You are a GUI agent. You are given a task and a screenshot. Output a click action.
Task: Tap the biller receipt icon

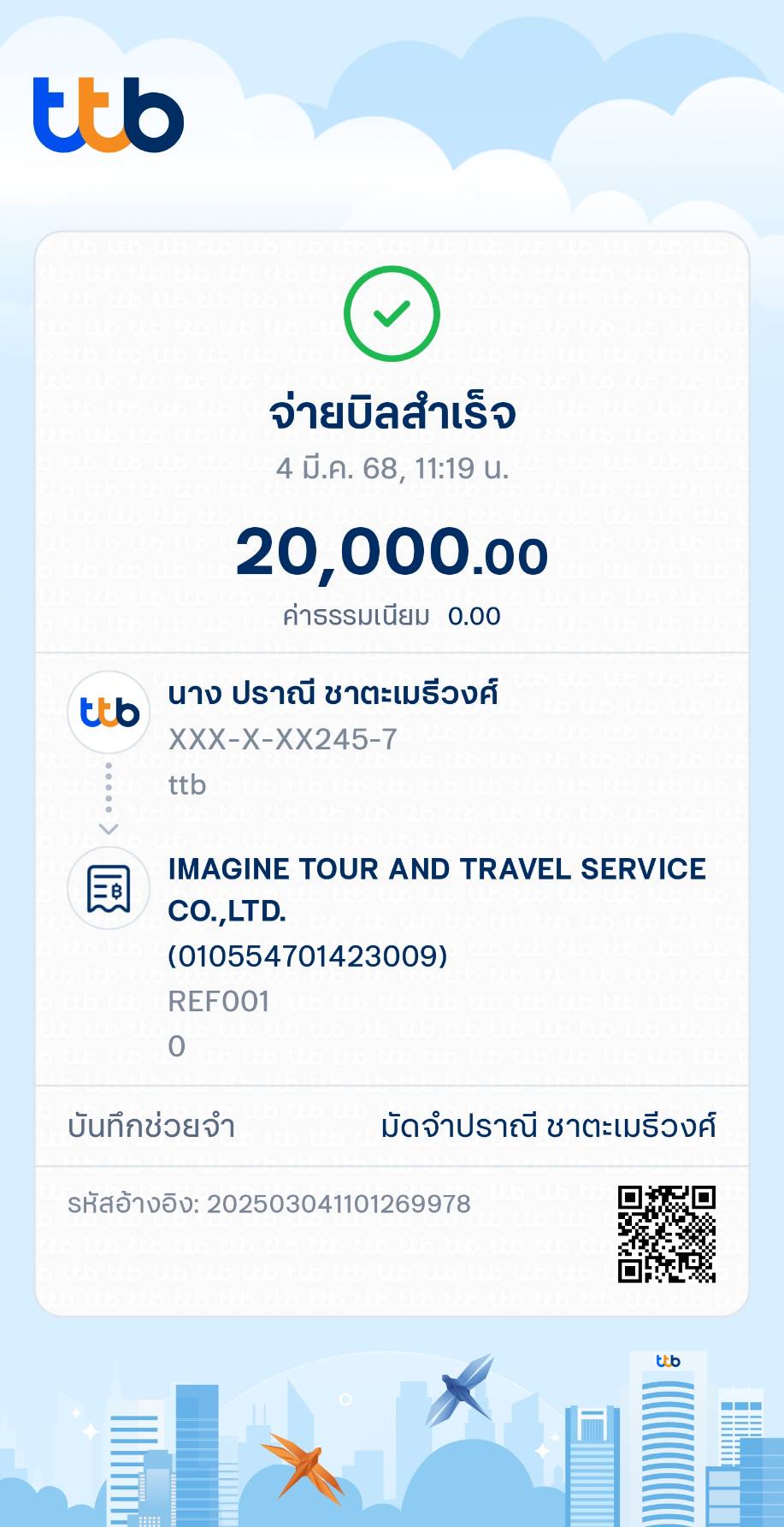[x=109, y=888]
